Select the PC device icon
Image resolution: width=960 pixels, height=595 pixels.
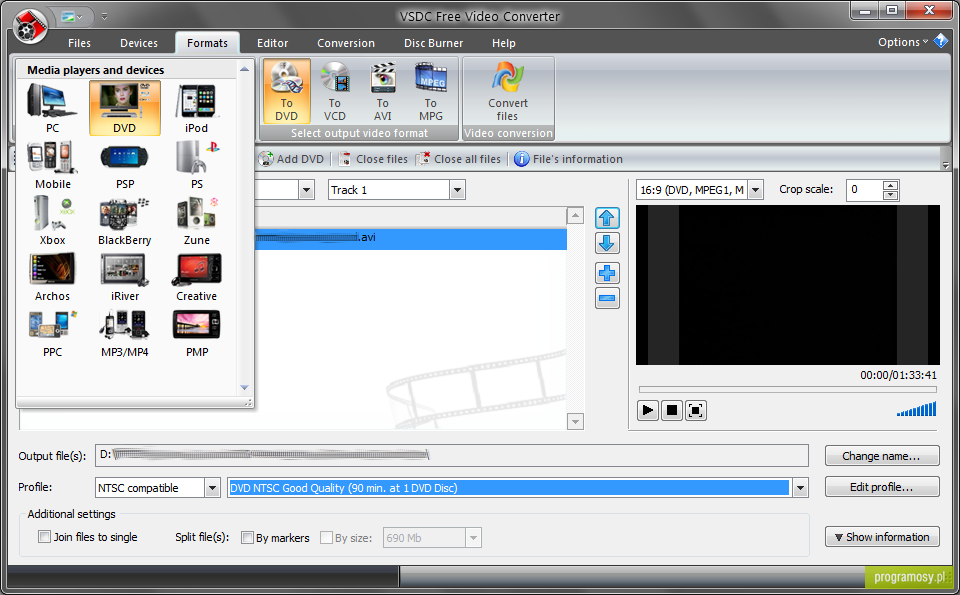(x=53, y=109)
